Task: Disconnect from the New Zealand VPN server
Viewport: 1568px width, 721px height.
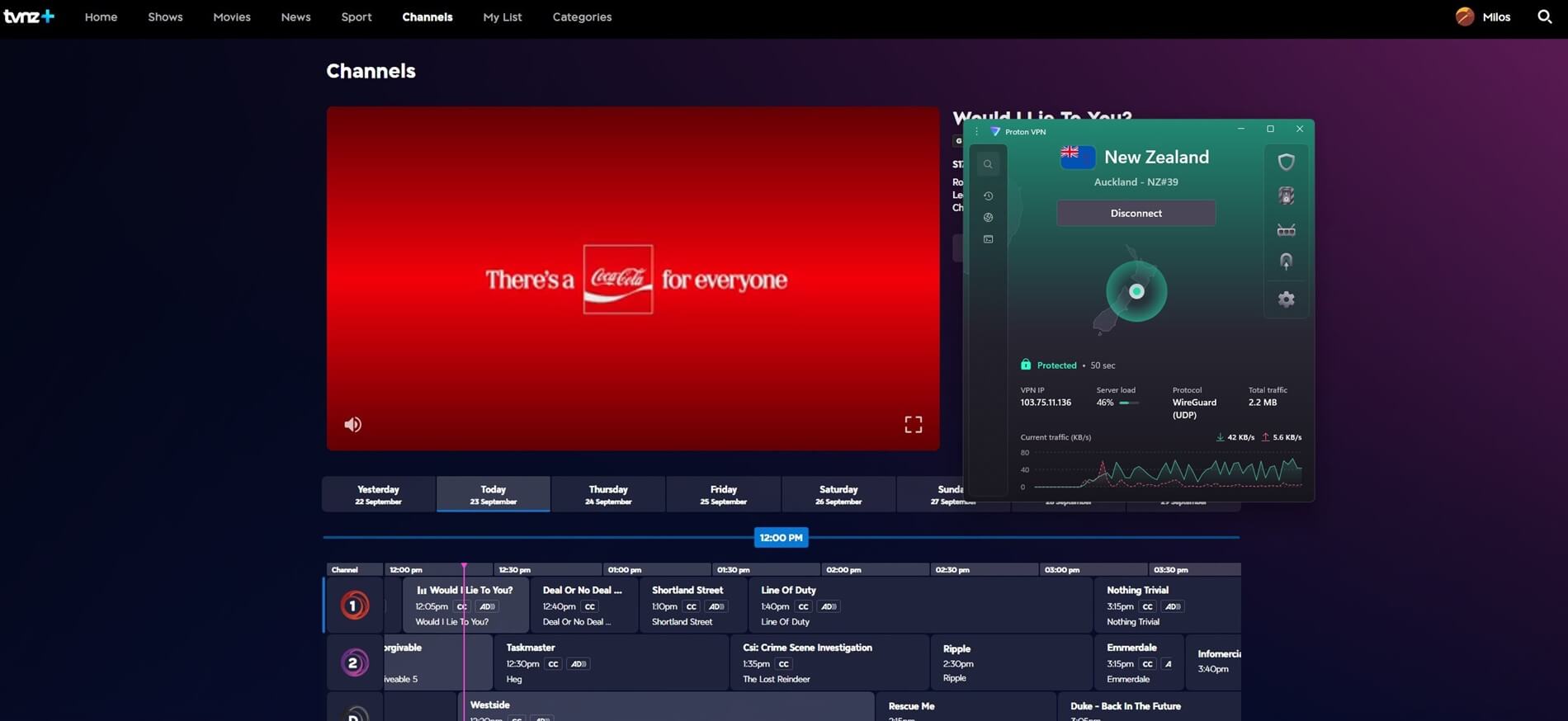Action: coord(1136,213)
